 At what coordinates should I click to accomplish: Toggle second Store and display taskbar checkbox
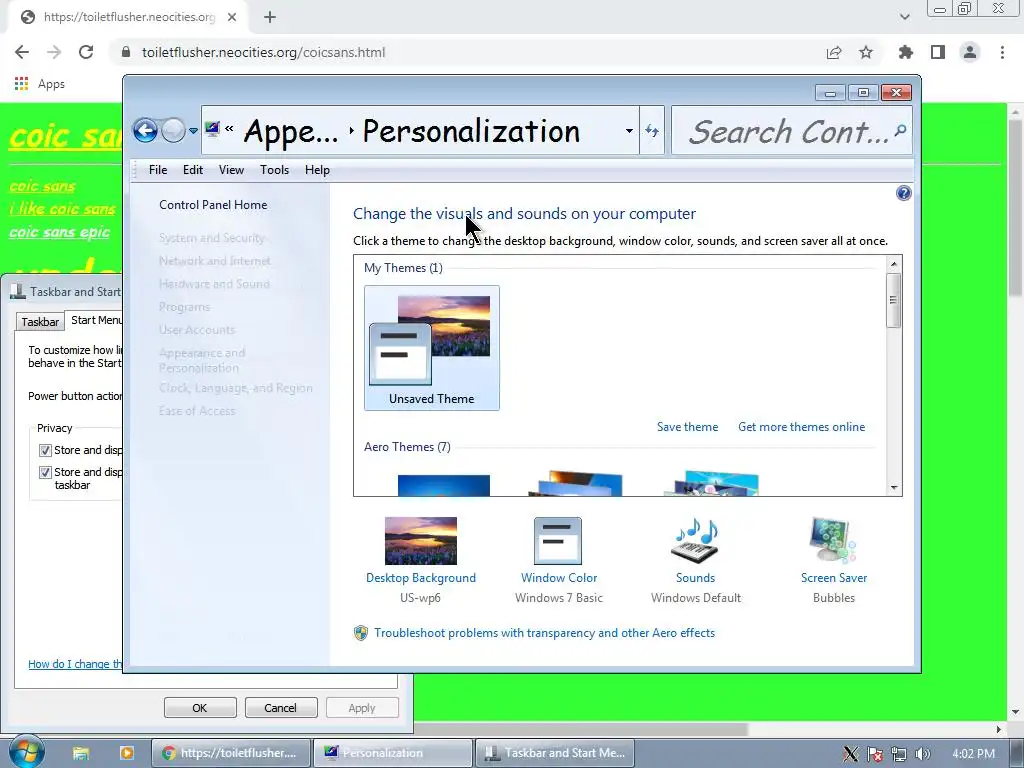[45, 472]
